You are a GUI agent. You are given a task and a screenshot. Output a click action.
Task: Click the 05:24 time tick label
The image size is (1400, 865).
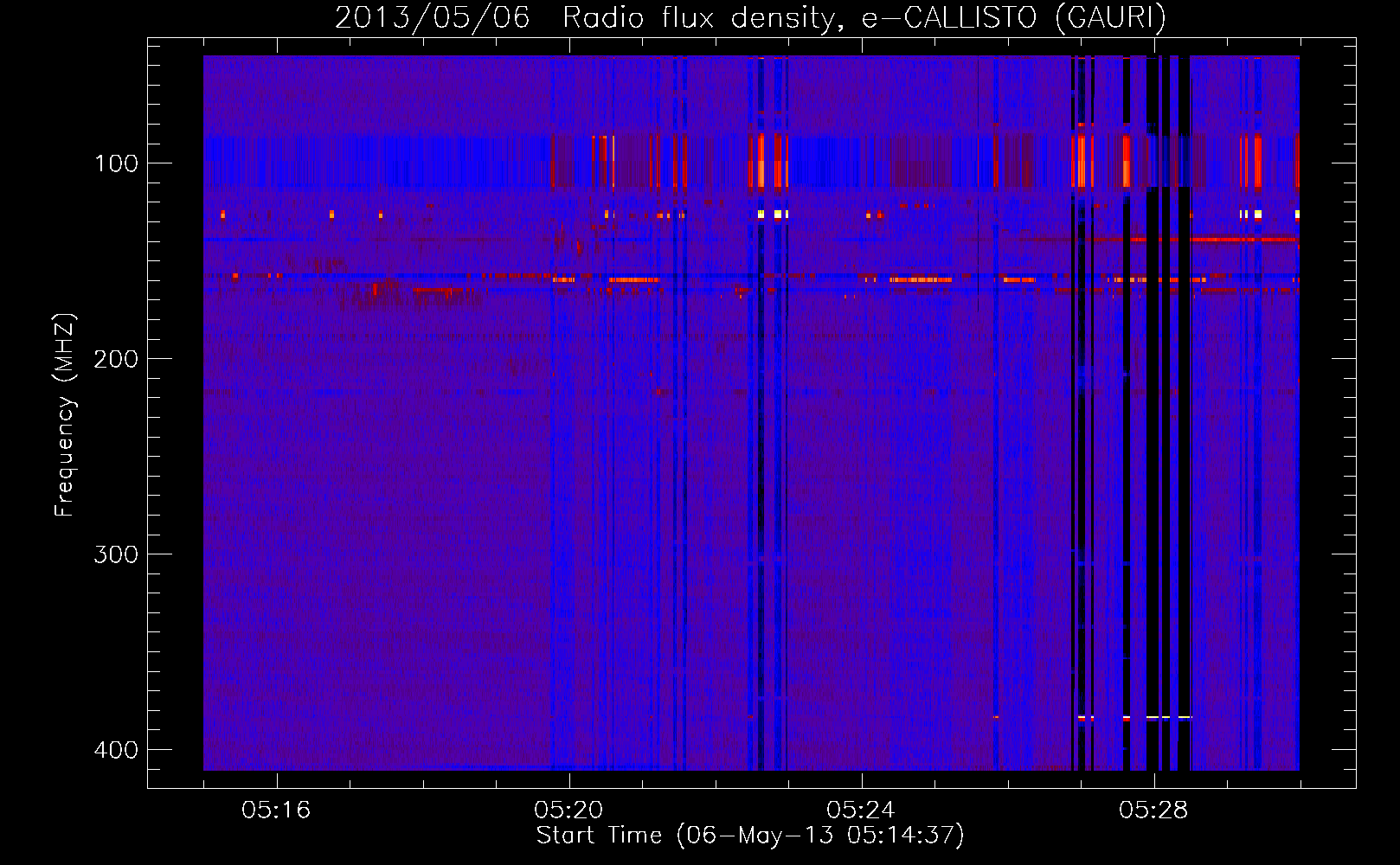point(861,811)
